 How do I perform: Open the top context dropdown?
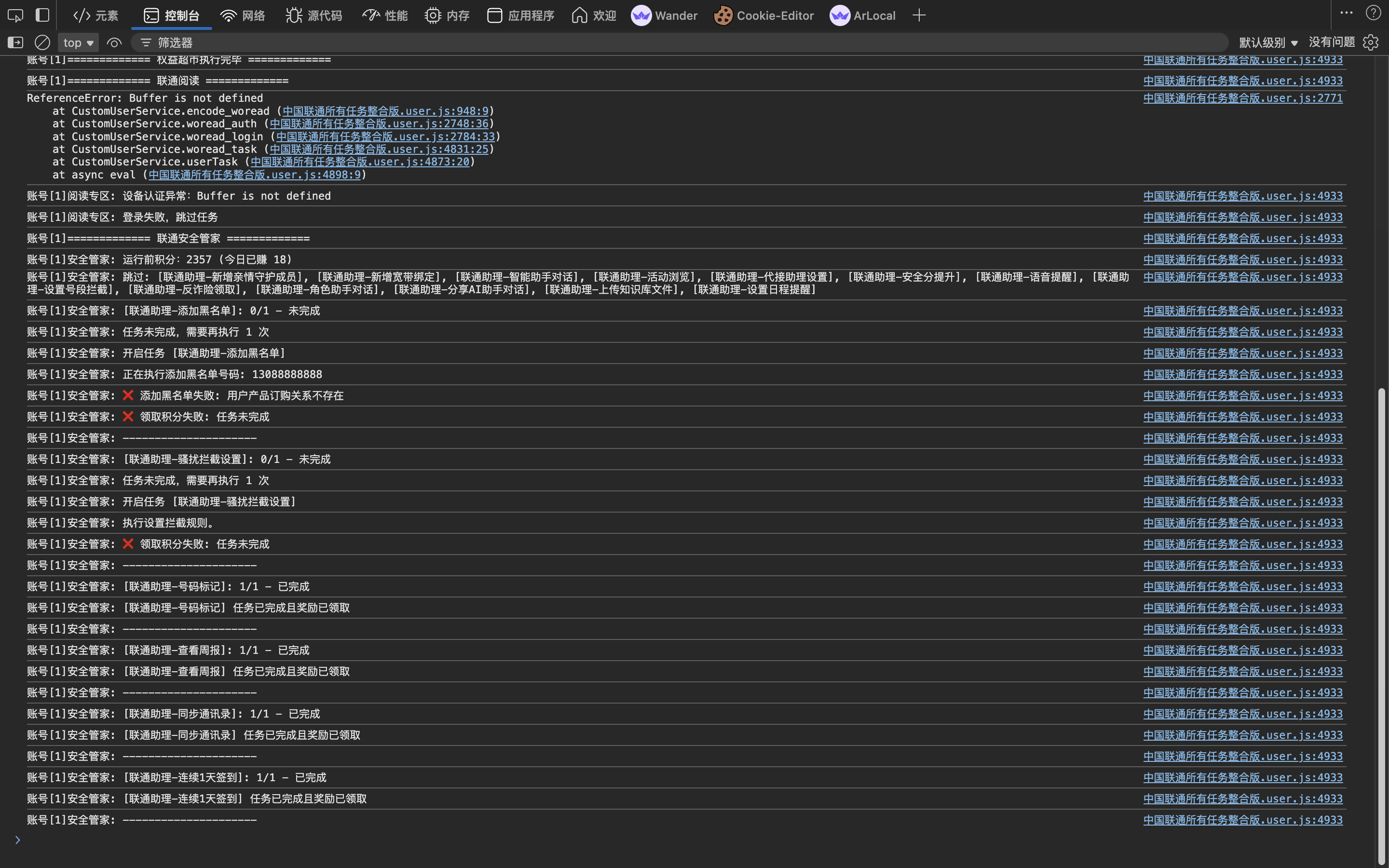[78, 42]
